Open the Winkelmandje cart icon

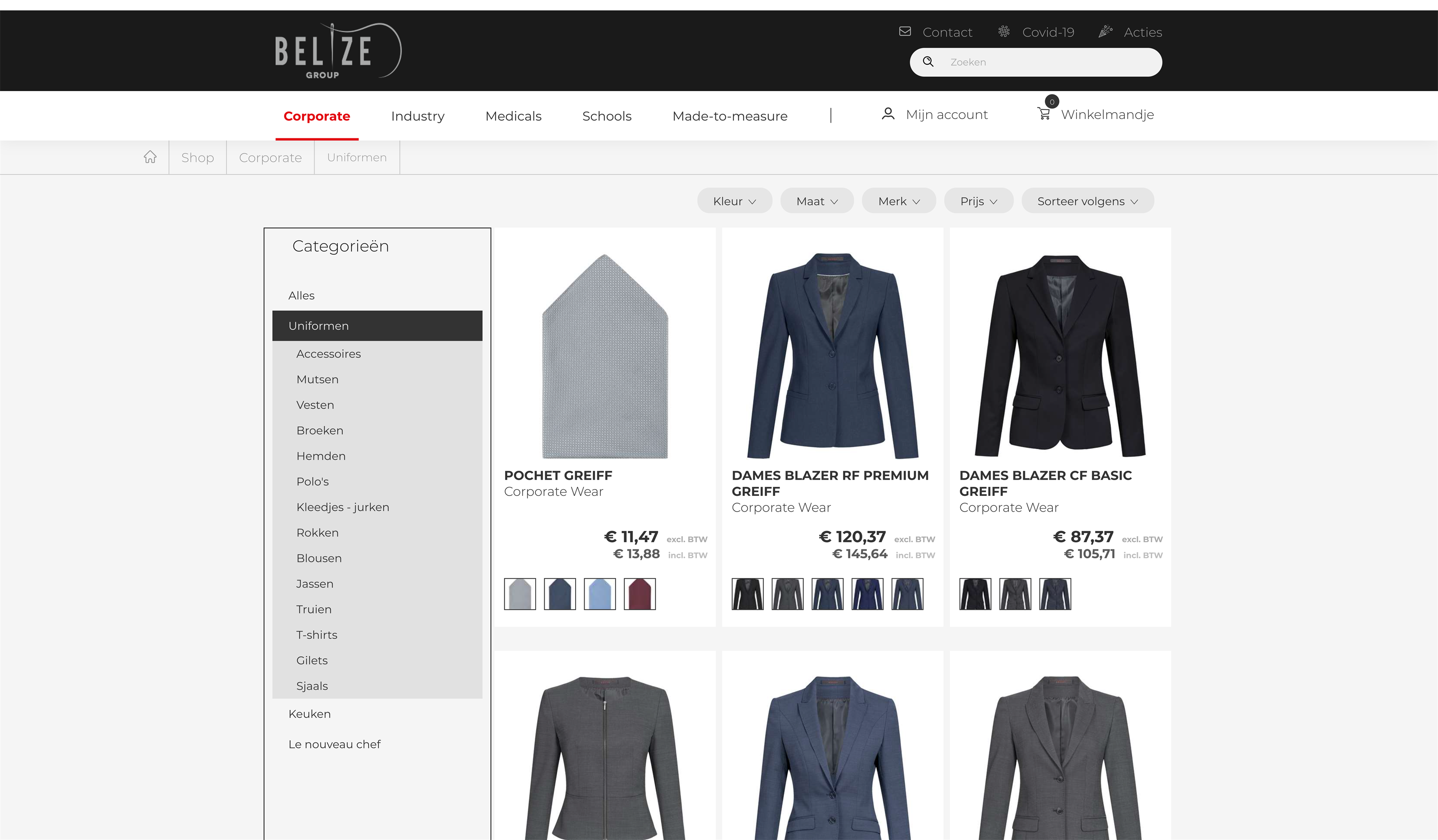[x=1044, y=114]
